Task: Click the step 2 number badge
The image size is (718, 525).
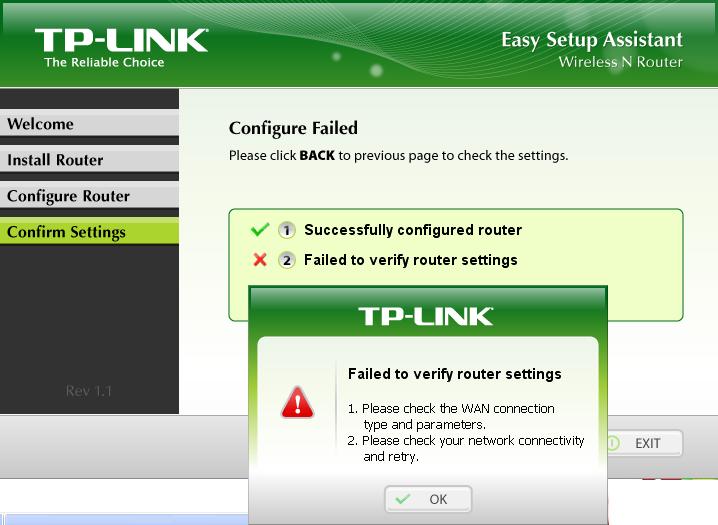Action: point(287,260)
